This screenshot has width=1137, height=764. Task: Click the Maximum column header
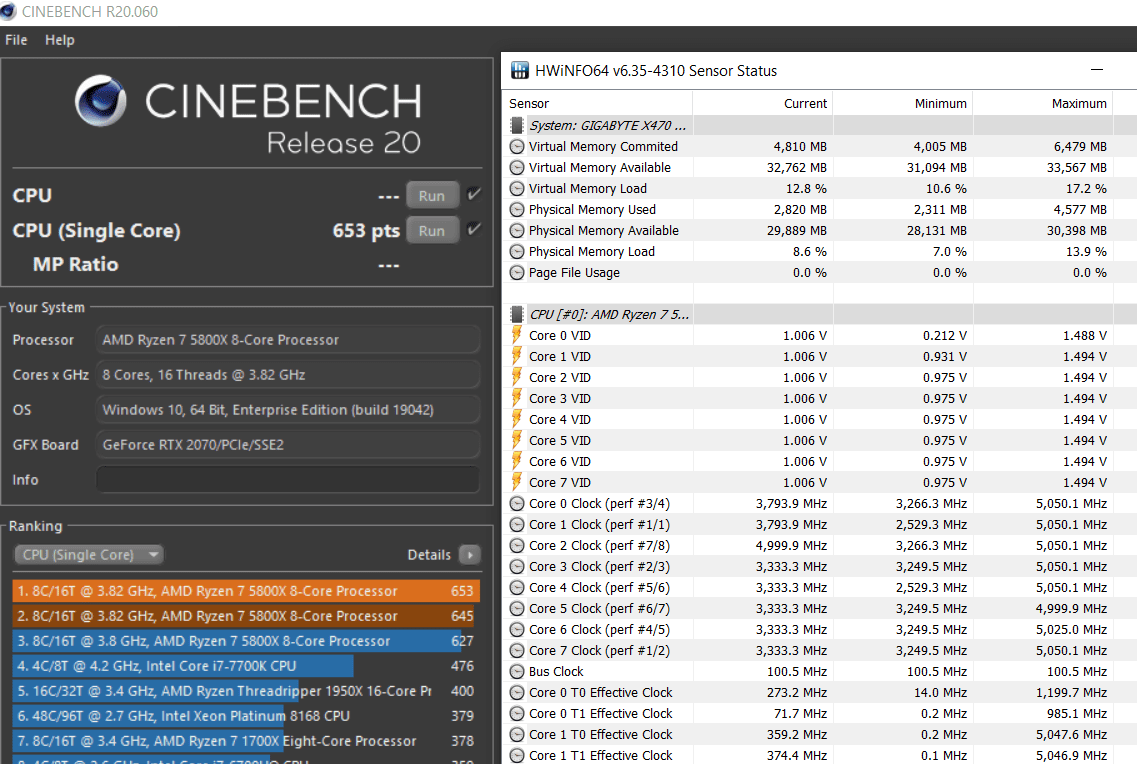click(x=1043, y=104)
